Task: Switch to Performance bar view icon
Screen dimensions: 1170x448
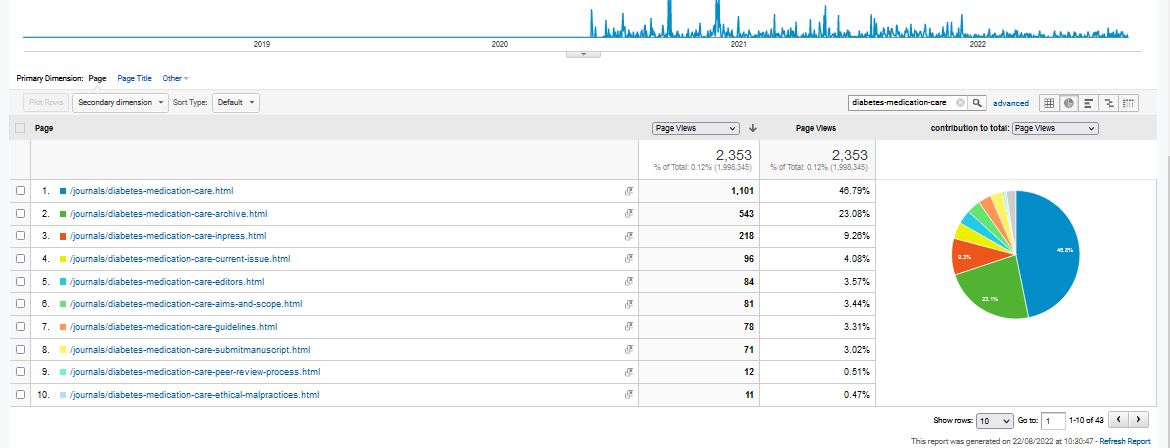Action: tap(1089, 103)
